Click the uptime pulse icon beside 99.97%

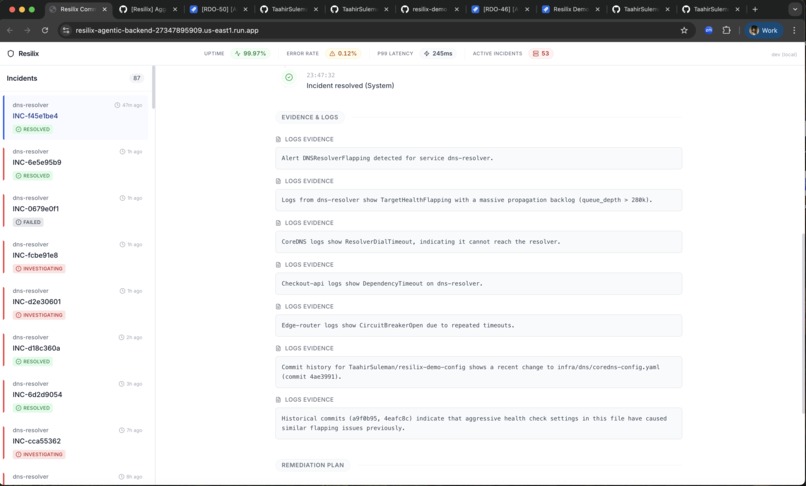tap(237, 53)
